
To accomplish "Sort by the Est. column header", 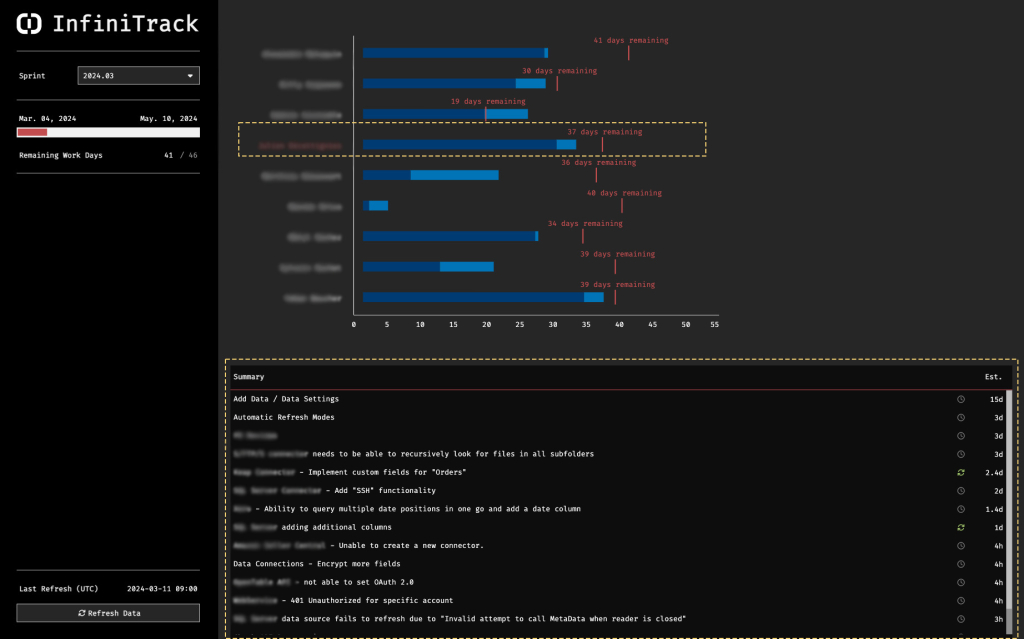I will click(x=993, y=377).
